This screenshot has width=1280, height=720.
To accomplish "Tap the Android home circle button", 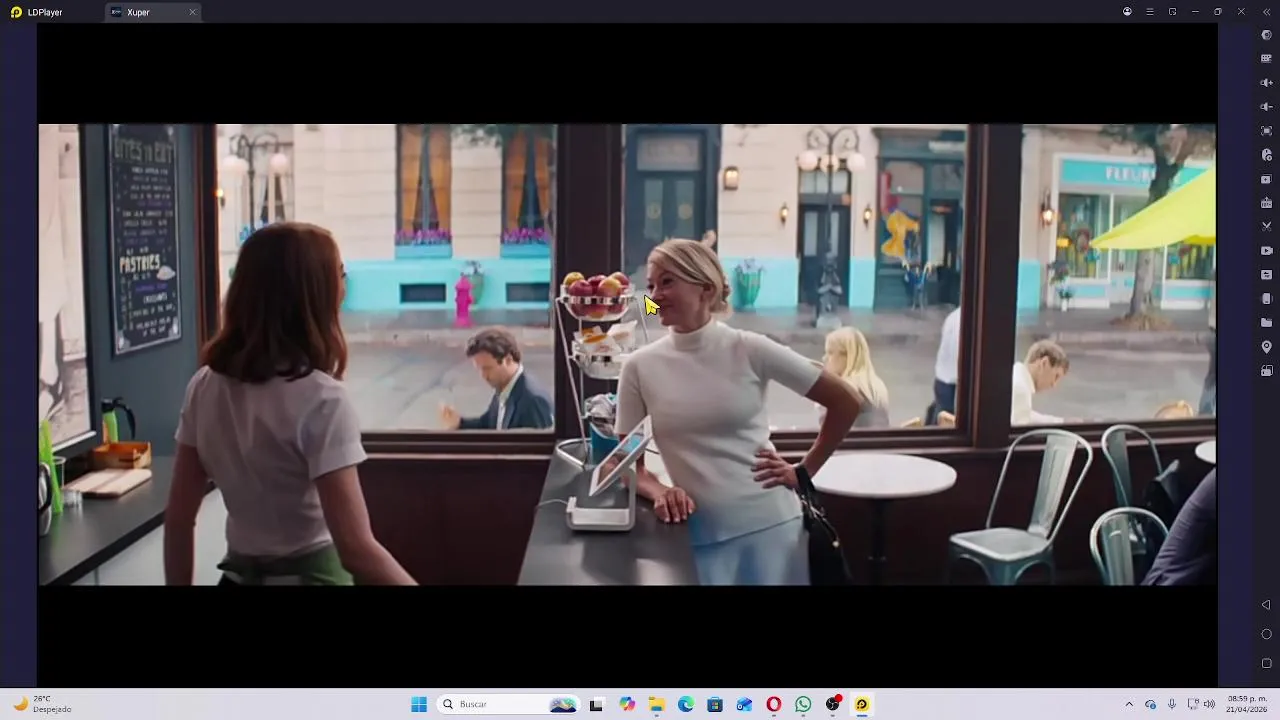I will (x=1266, y=634).
